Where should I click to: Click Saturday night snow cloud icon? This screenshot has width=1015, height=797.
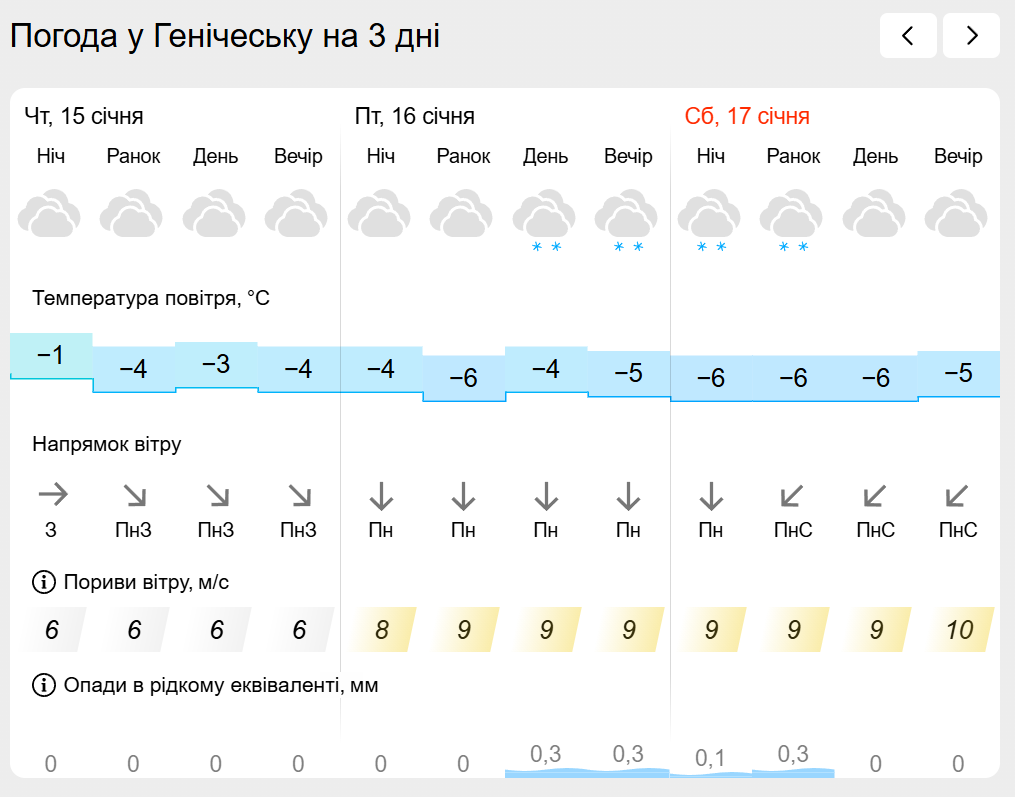pyautogui.click(x=710, y=220)
